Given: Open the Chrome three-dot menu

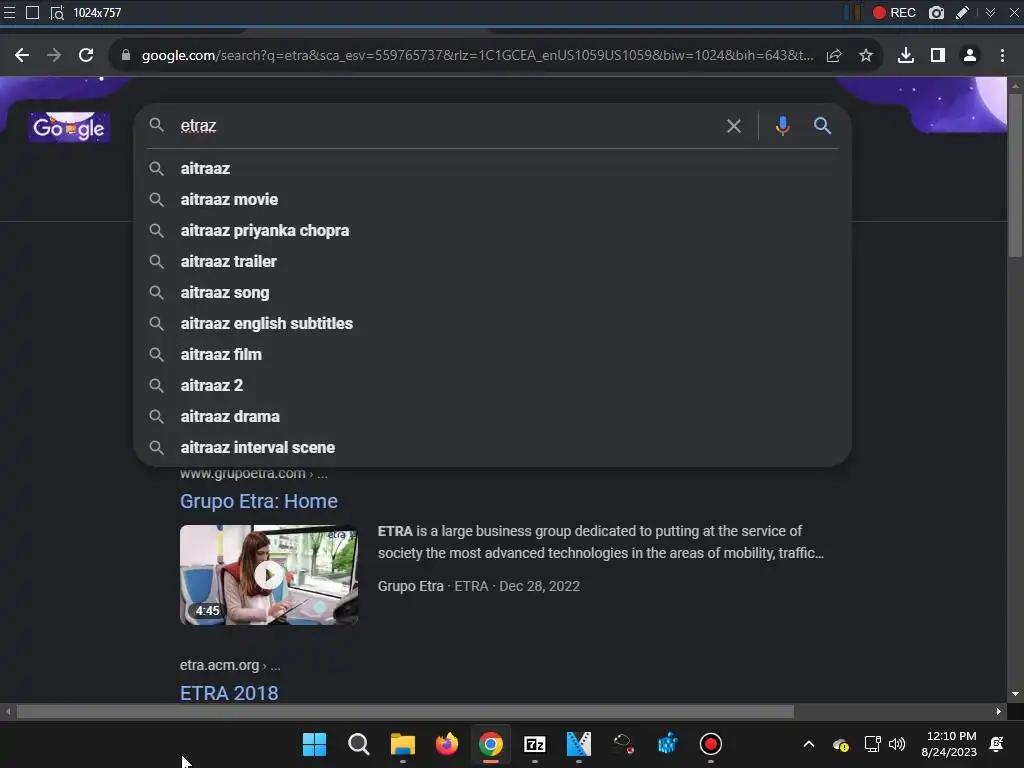Looking at the screenshot, I should [x=1002, y=56].
